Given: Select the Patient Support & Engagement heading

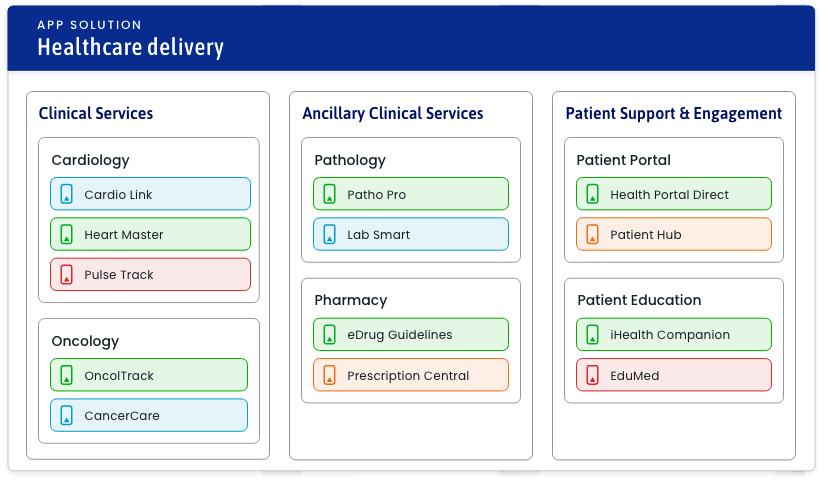Looking at the screenshot, I should click(674, 113).
